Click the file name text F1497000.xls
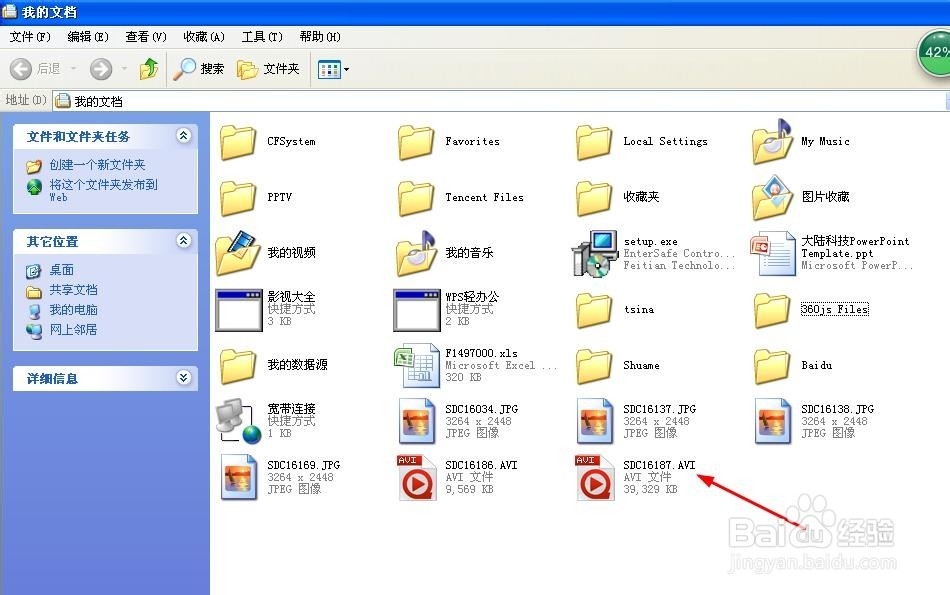This screenshot has height=595, width=950. 482,353
